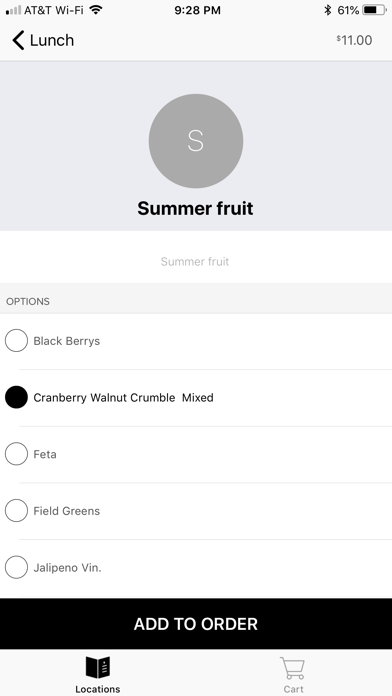Select the Feta radio option
The height and width of the screenshot is (696, 392).
point(196,454)
